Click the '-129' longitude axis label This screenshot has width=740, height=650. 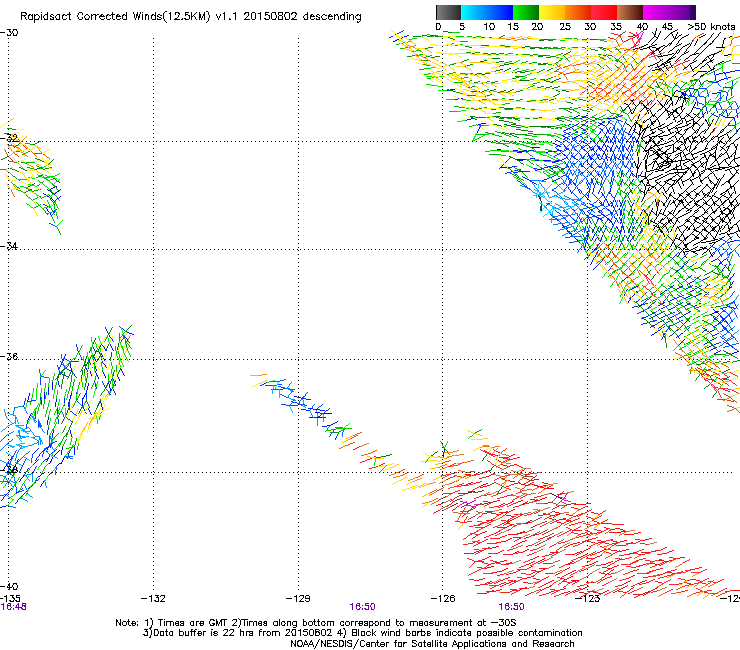click(x=298, y=599)
